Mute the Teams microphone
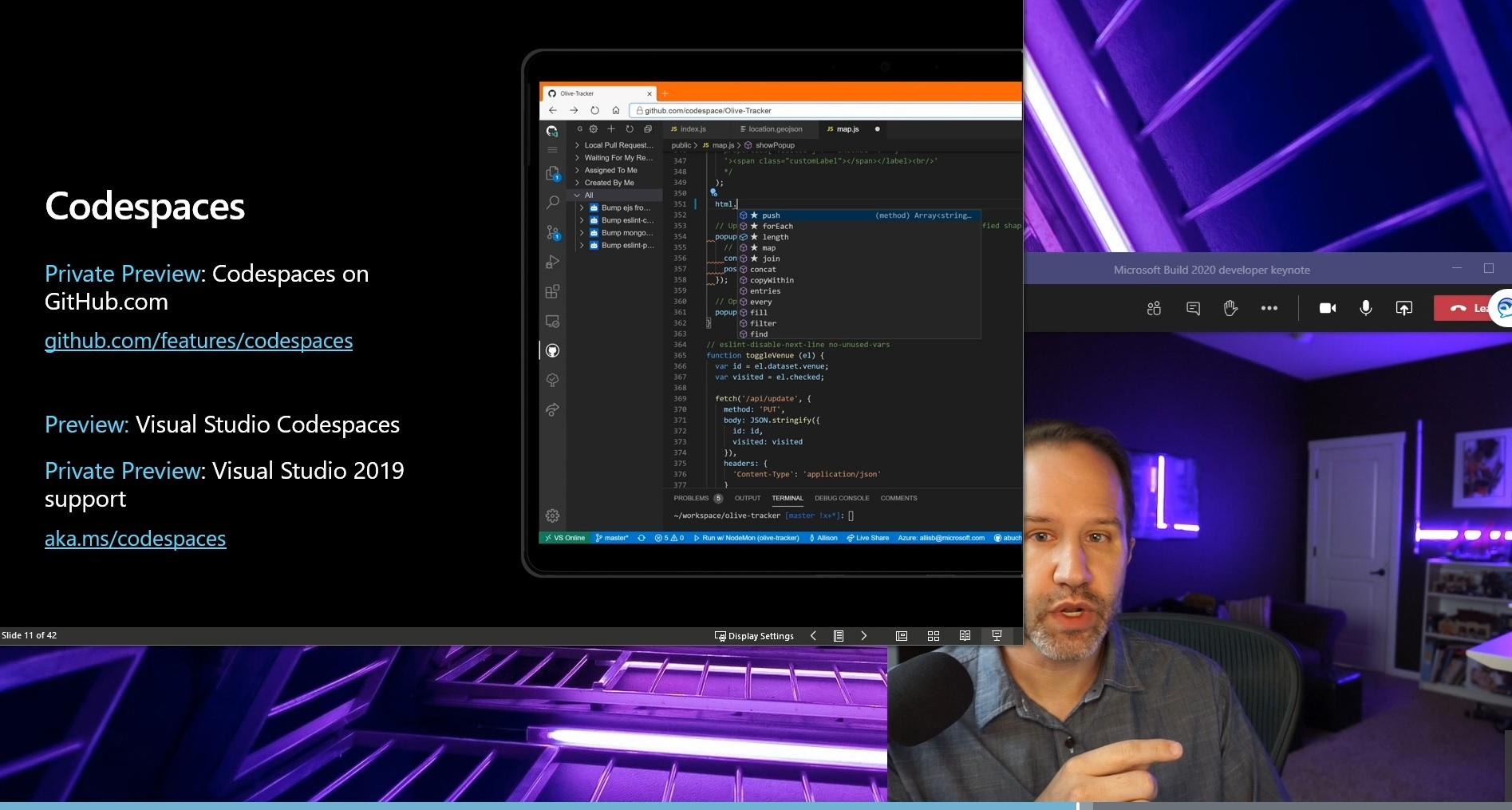The width and height of the screenshot is (1512, 810). (1366, 308)
